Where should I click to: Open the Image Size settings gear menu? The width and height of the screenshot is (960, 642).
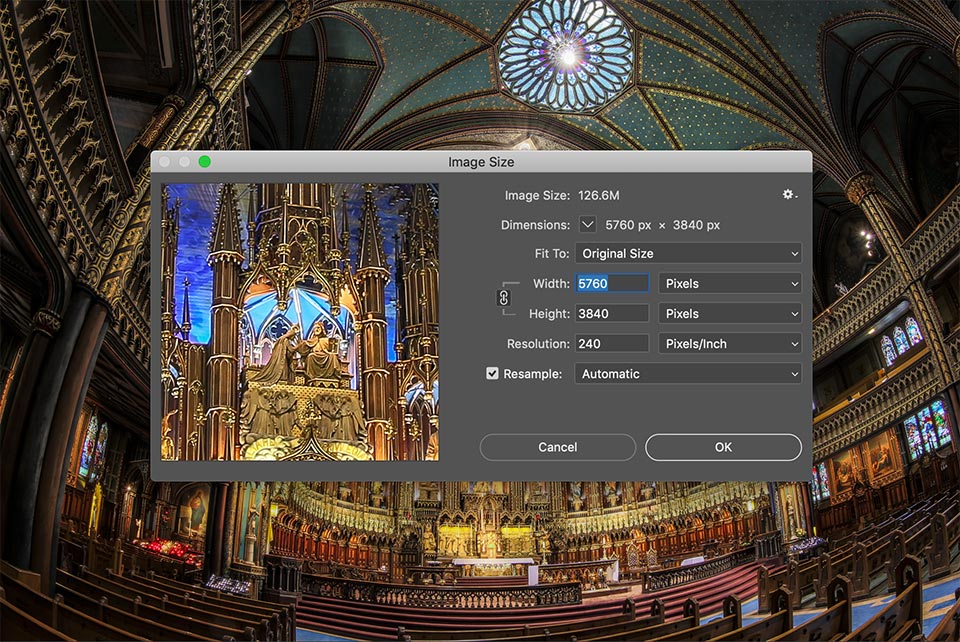click(x=787, y=194)
